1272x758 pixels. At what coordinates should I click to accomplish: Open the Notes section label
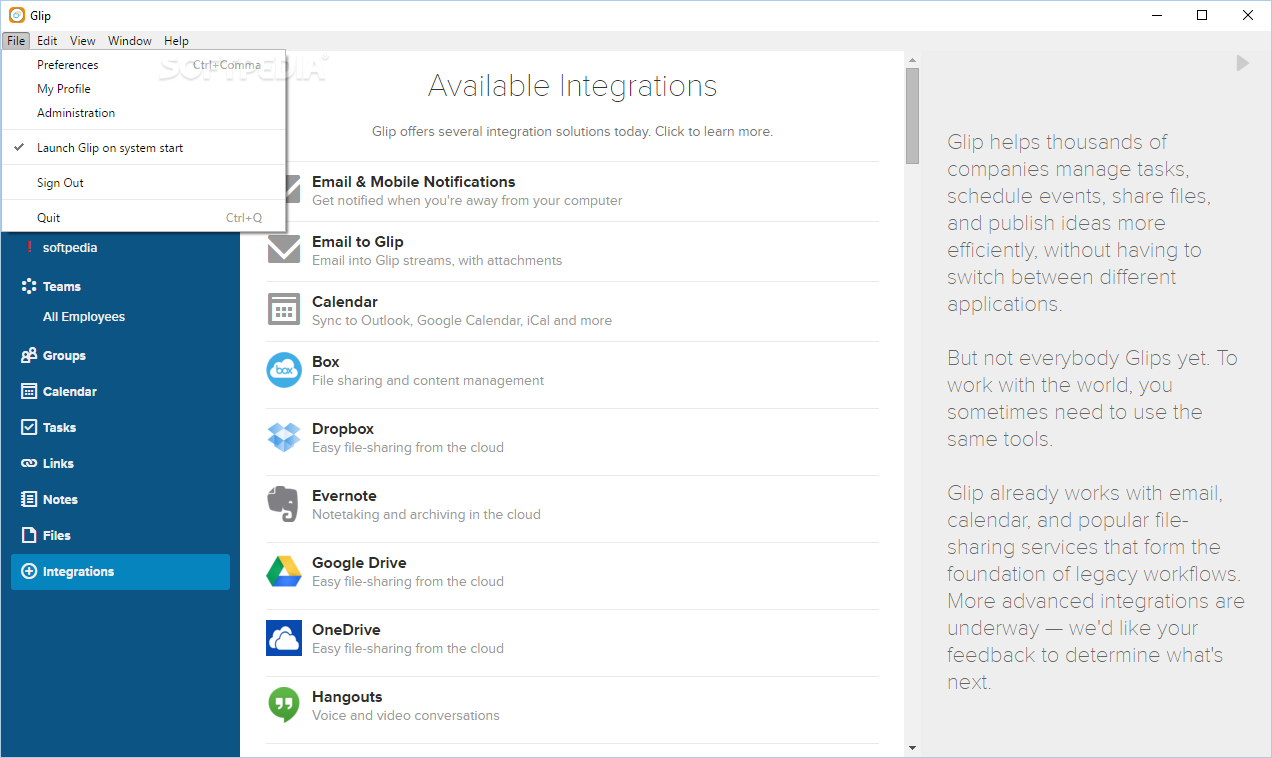pos(60,499)
